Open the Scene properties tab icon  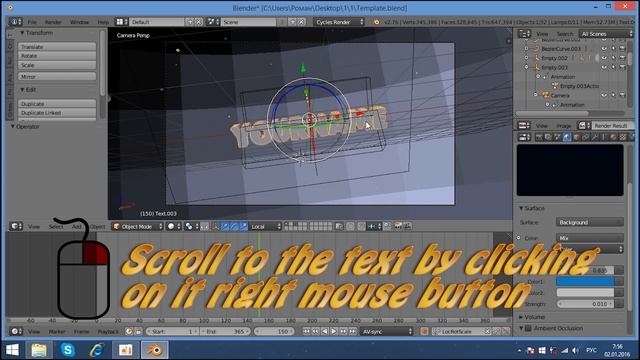(558, 138)
